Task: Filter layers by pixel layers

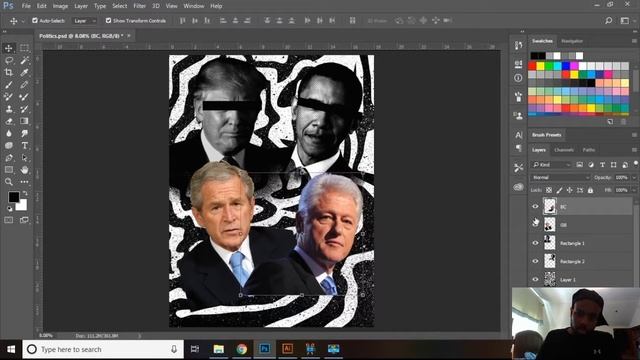Action: coord(580,165)
